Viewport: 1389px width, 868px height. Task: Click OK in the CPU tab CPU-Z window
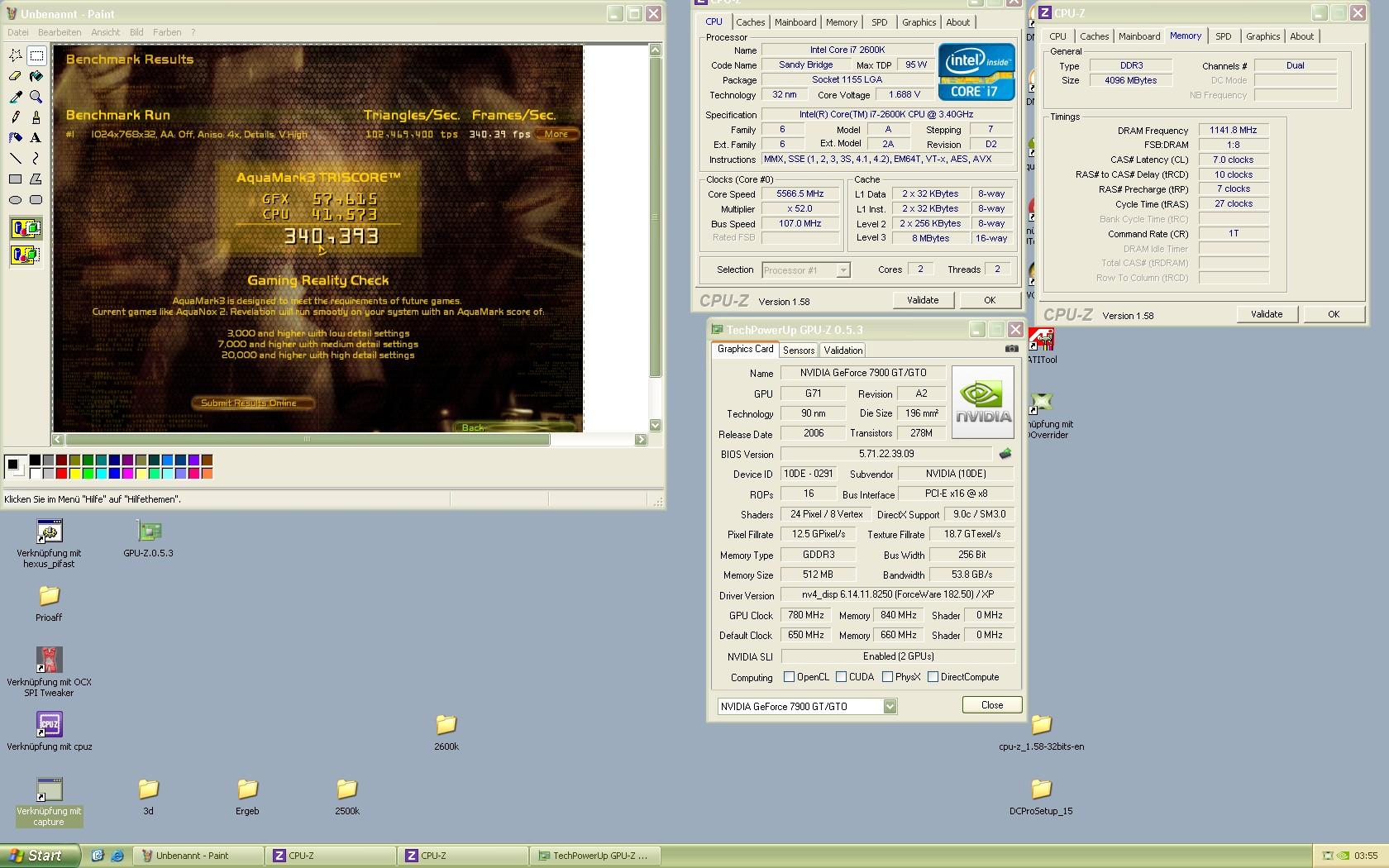990,300
